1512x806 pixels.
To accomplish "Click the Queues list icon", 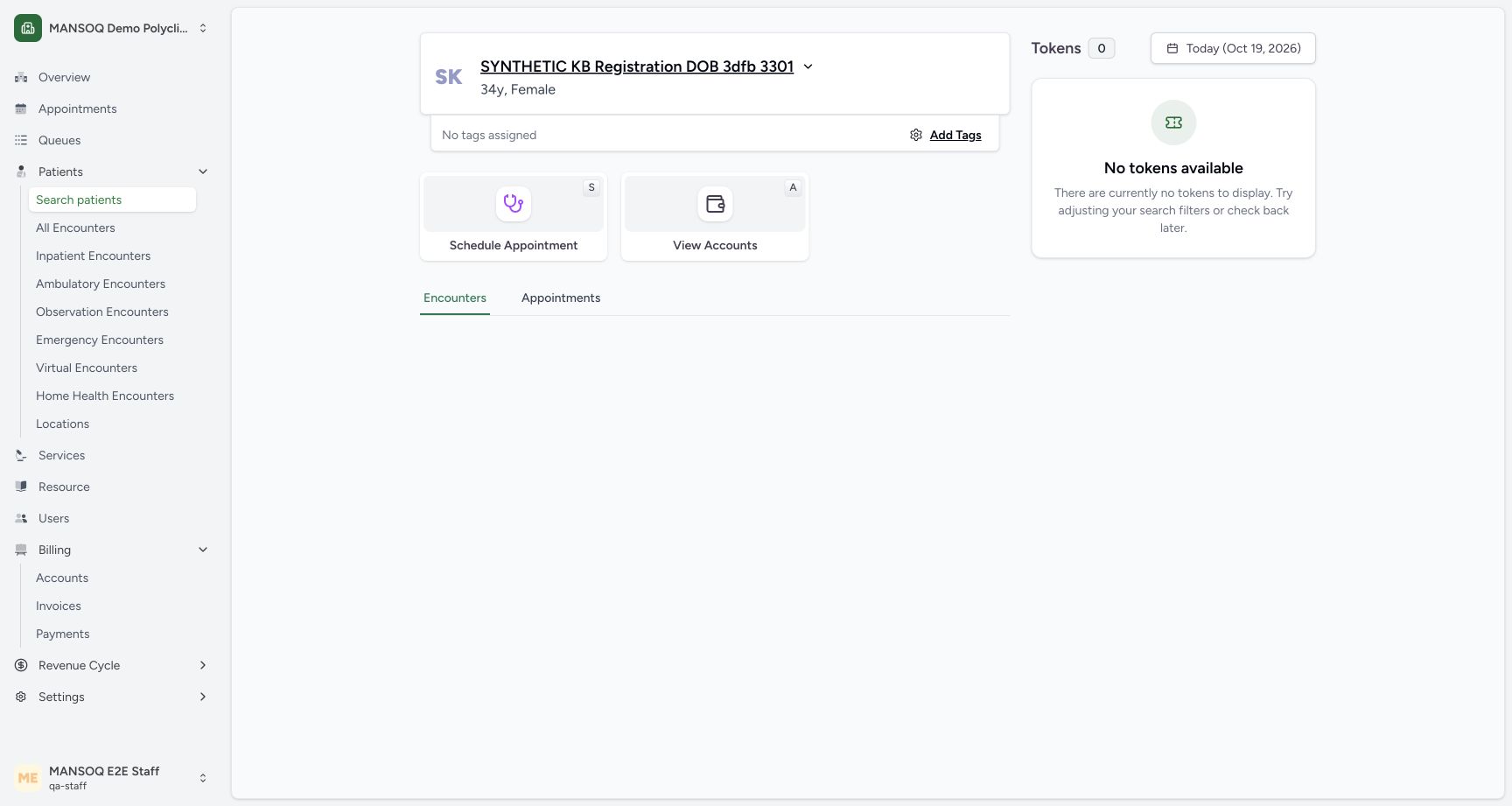I will (21, 140).
